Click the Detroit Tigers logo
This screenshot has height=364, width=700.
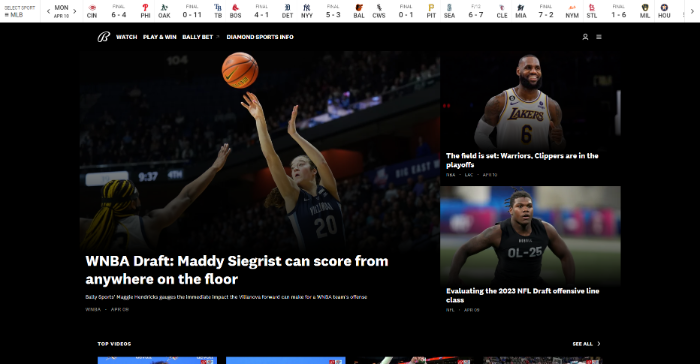pyautogui.click(x=288, y=8)
